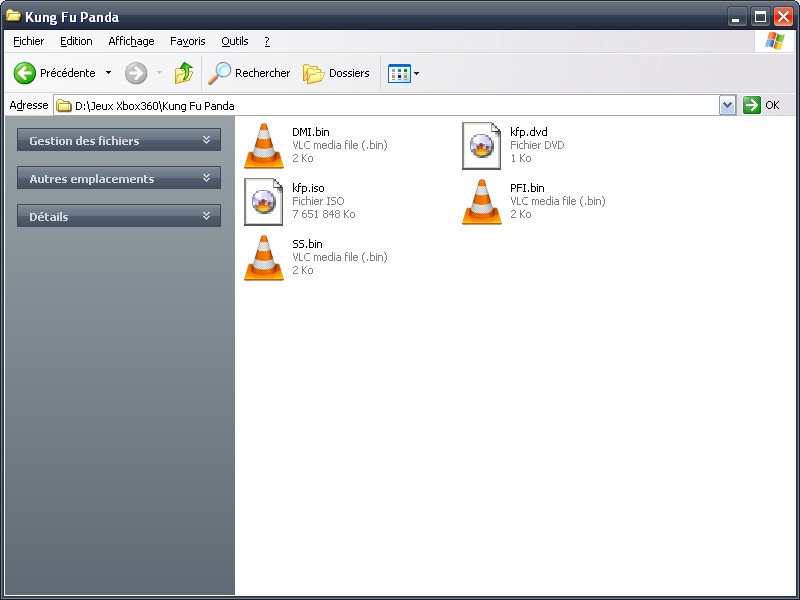Select the DMI.bin VLC cone icon
Image resolution: width=800 pixels, height=600 pixels.
[x=264, y=145]
